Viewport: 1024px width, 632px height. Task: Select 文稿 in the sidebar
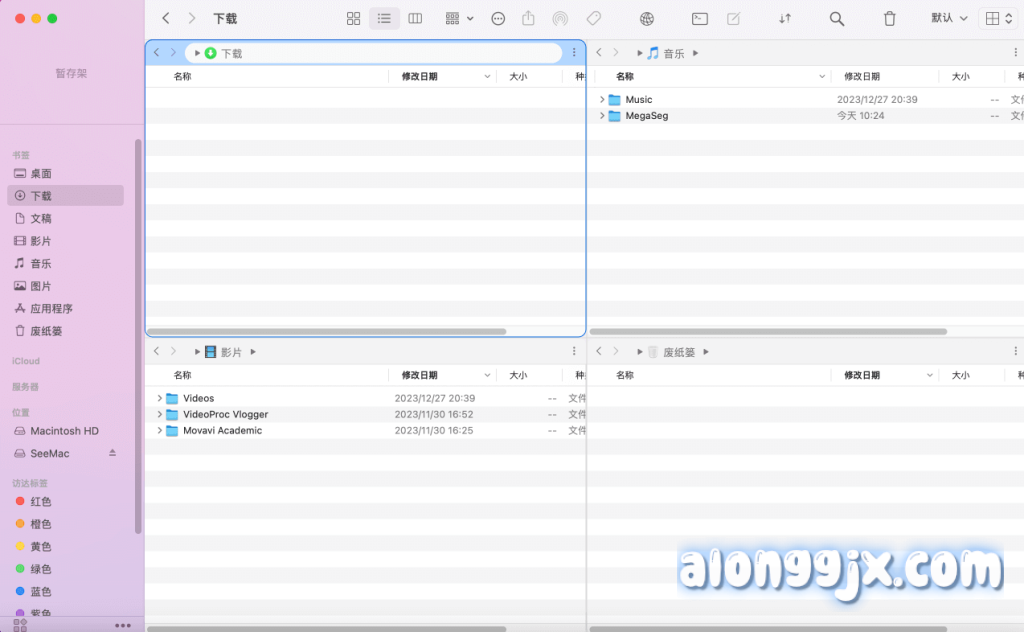pyautogui.click(x=41, y=219)
